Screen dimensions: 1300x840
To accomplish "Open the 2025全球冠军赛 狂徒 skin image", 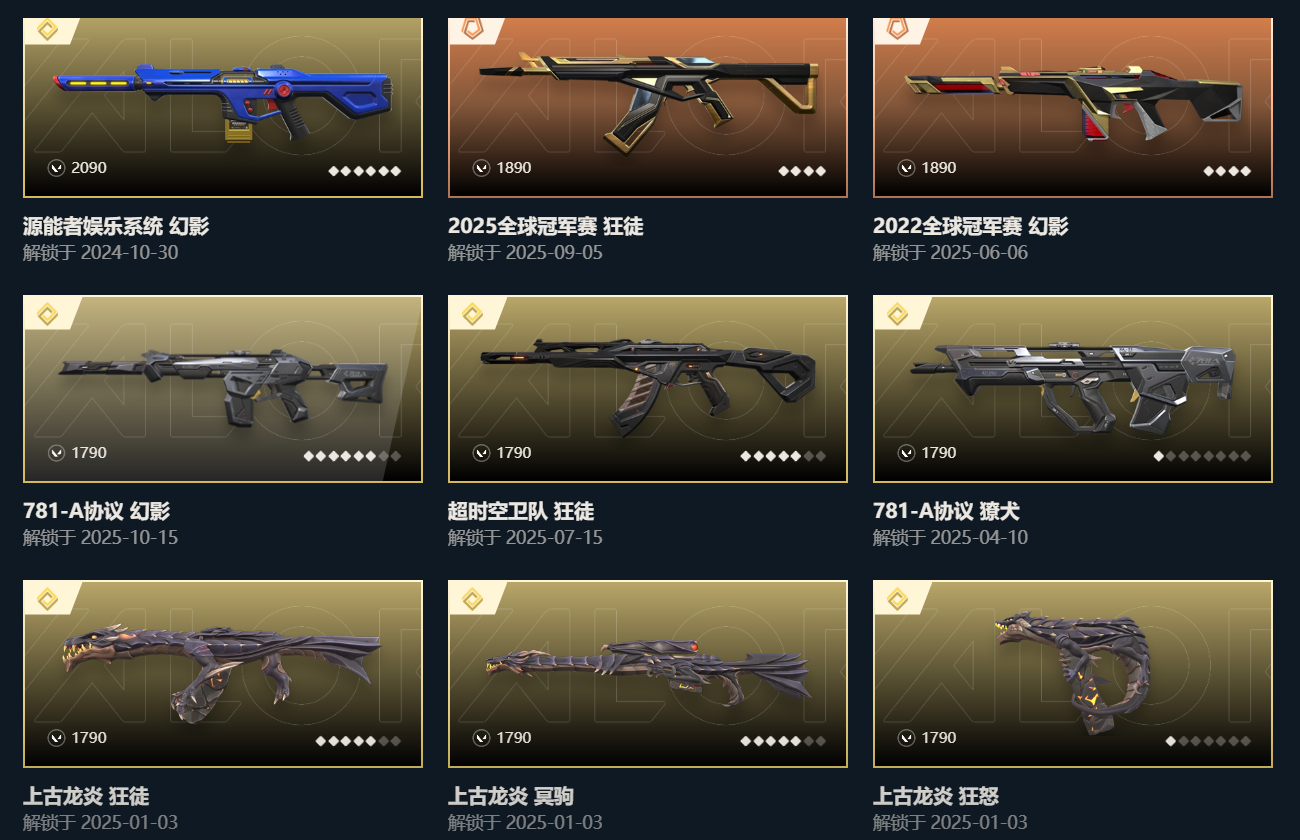I will pos(648,107).
